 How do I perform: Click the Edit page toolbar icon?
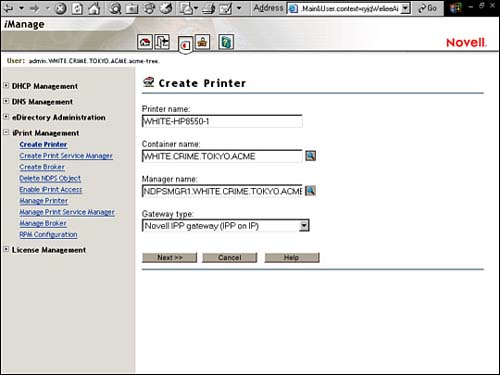point(226,8)
